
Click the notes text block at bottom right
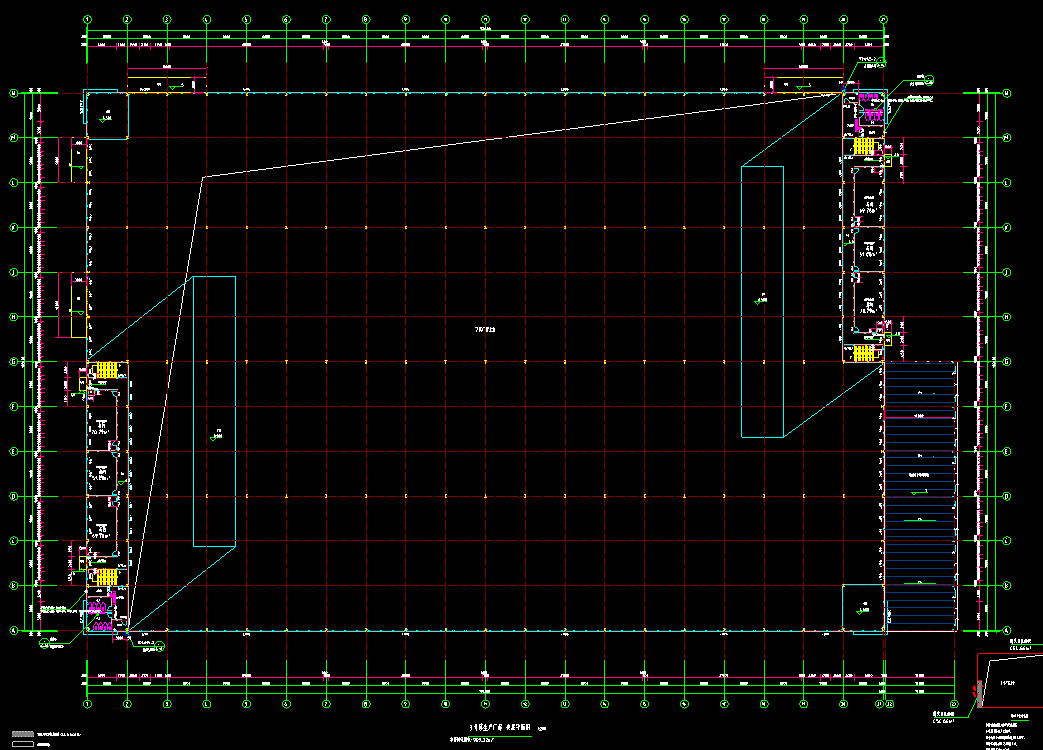pos(1005,733)
